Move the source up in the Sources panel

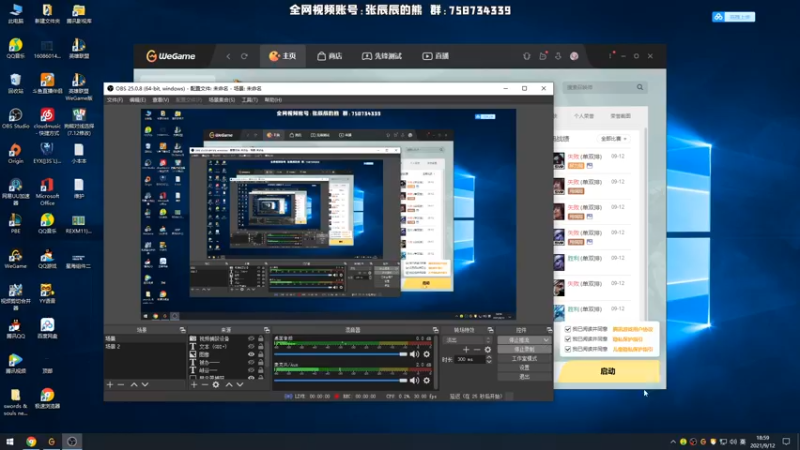229,384
